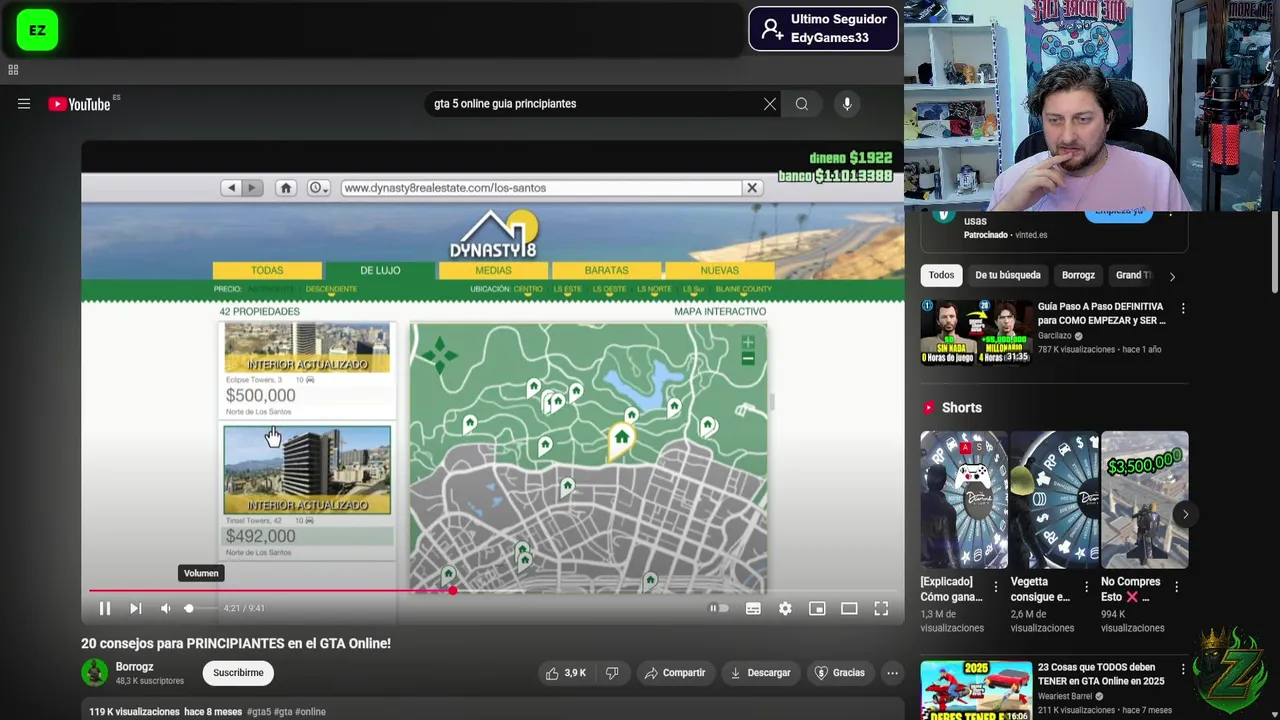Screen dimensions: 1280x720
Task: Click the #gta5 hashtag link
Action: (x=259, y=712)
